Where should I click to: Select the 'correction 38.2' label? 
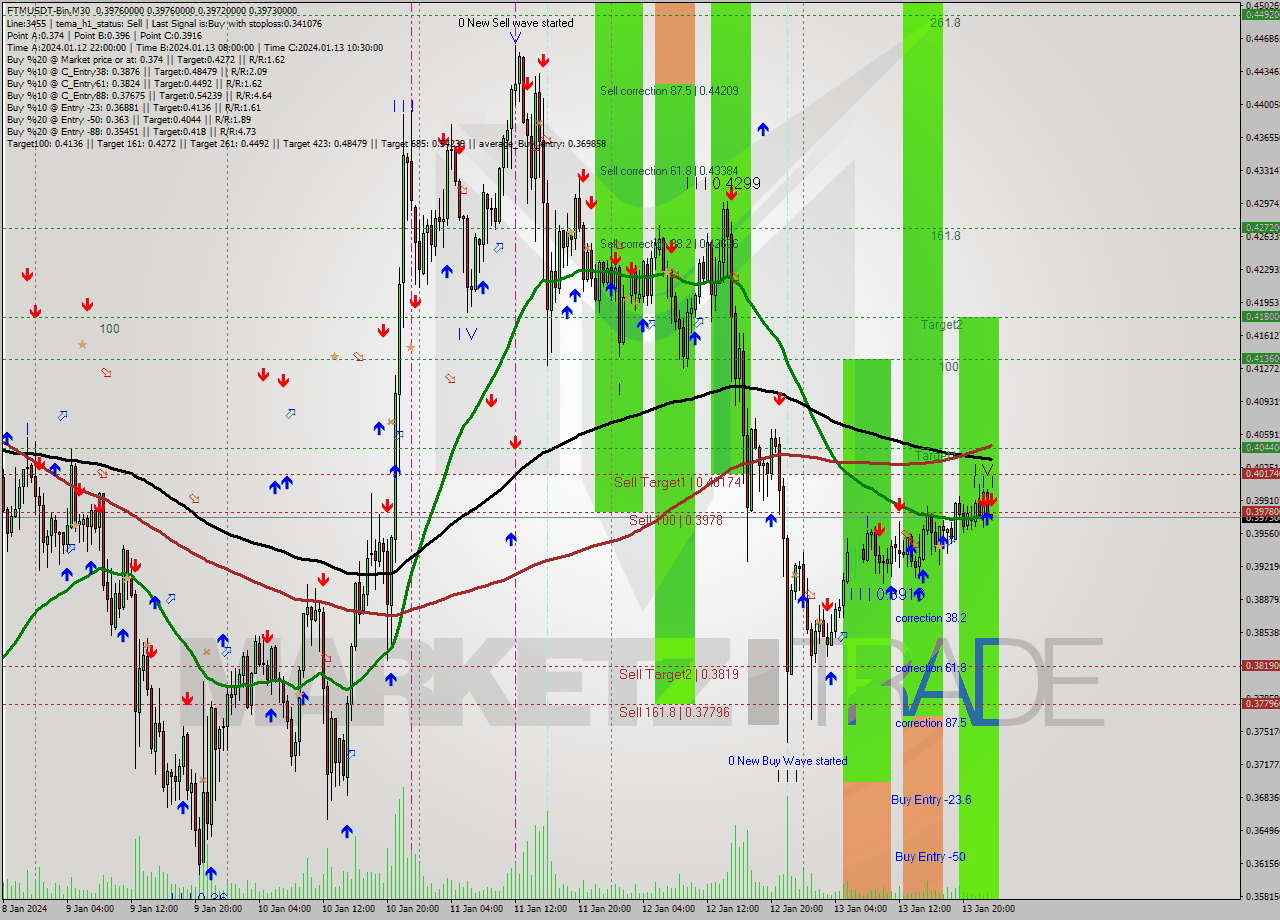930,618
